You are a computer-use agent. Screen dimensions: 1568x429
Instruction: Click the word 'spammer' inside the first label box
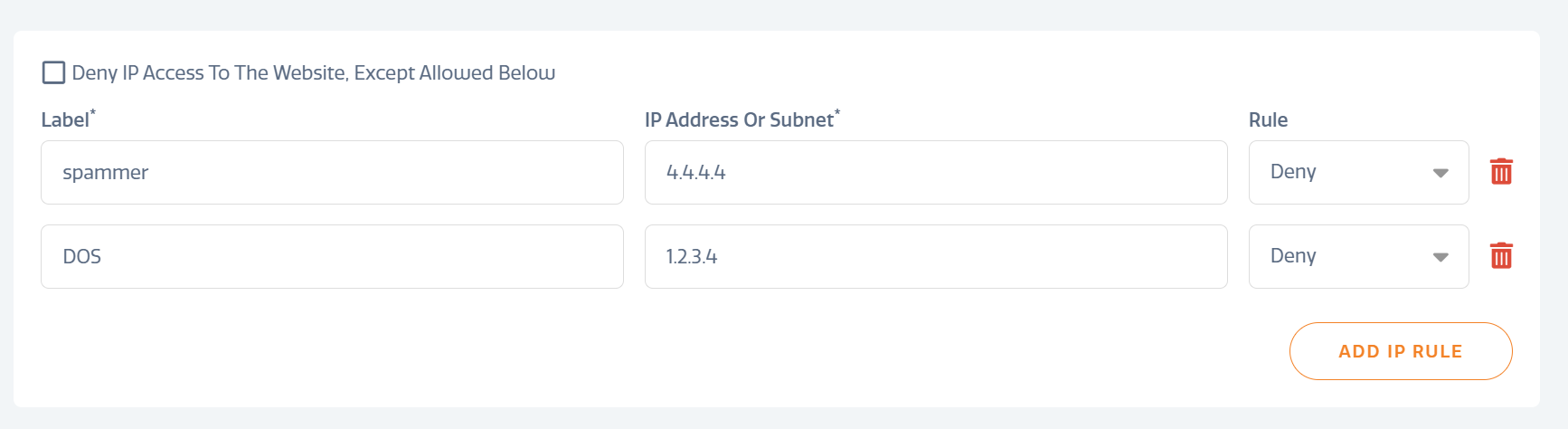tap(105, 173)
